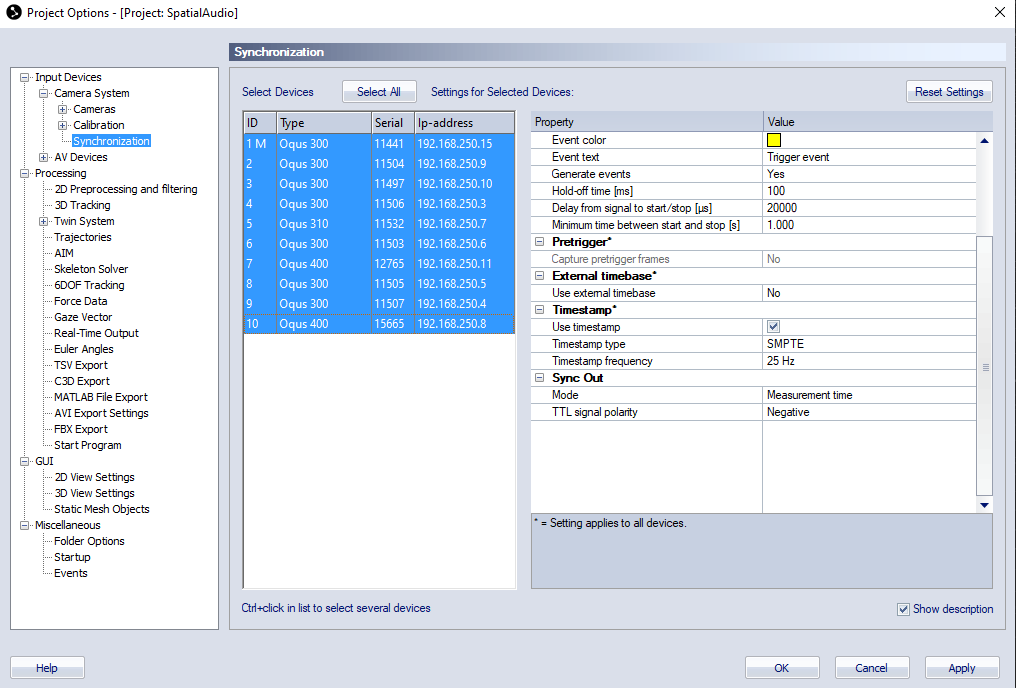This screenshot has width=1016, height=688.
Task: Select device row with serial 11441
Action: click(379, 144)
